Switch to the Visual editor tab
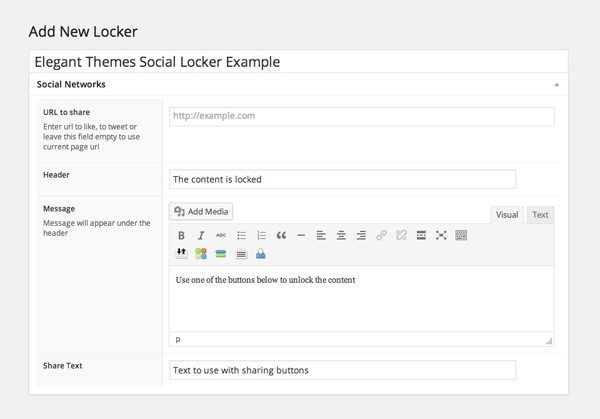 [x=507, y=214]
